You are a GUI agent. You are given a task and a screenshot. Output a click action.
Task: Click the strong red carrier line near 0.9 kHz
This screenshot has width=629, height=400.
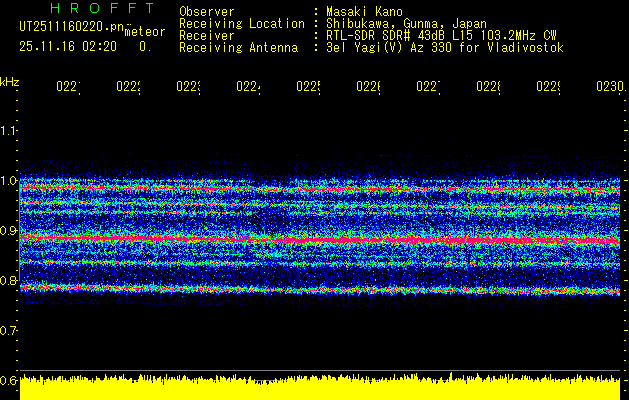point(320,239)
